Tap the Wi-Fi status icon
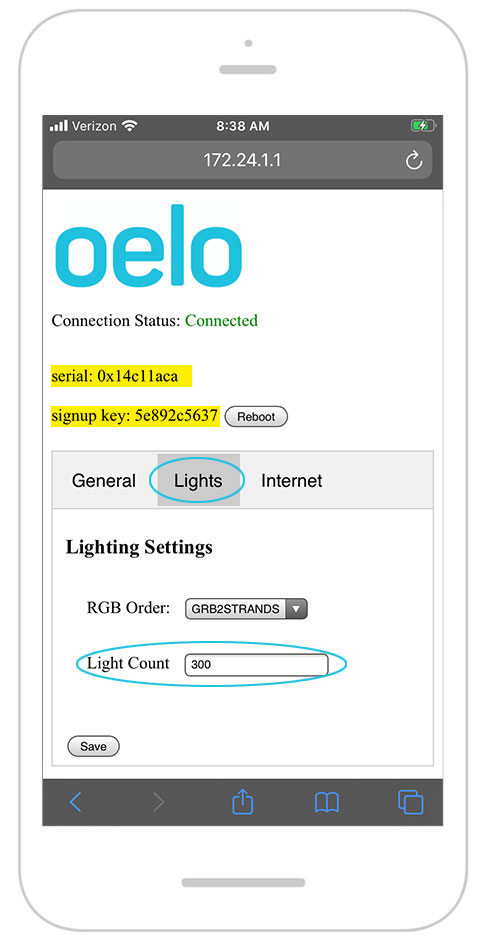This screenshot has width=486, height=939. (129, 126)
